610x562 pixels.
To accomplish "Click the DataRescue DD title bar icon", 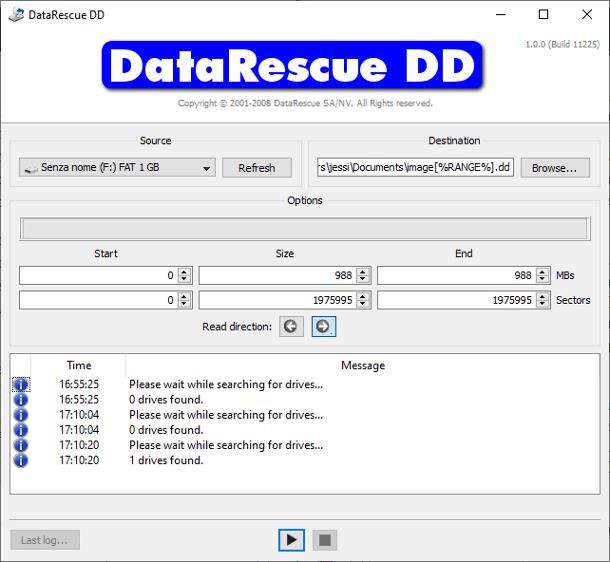I will pos(16,15).
